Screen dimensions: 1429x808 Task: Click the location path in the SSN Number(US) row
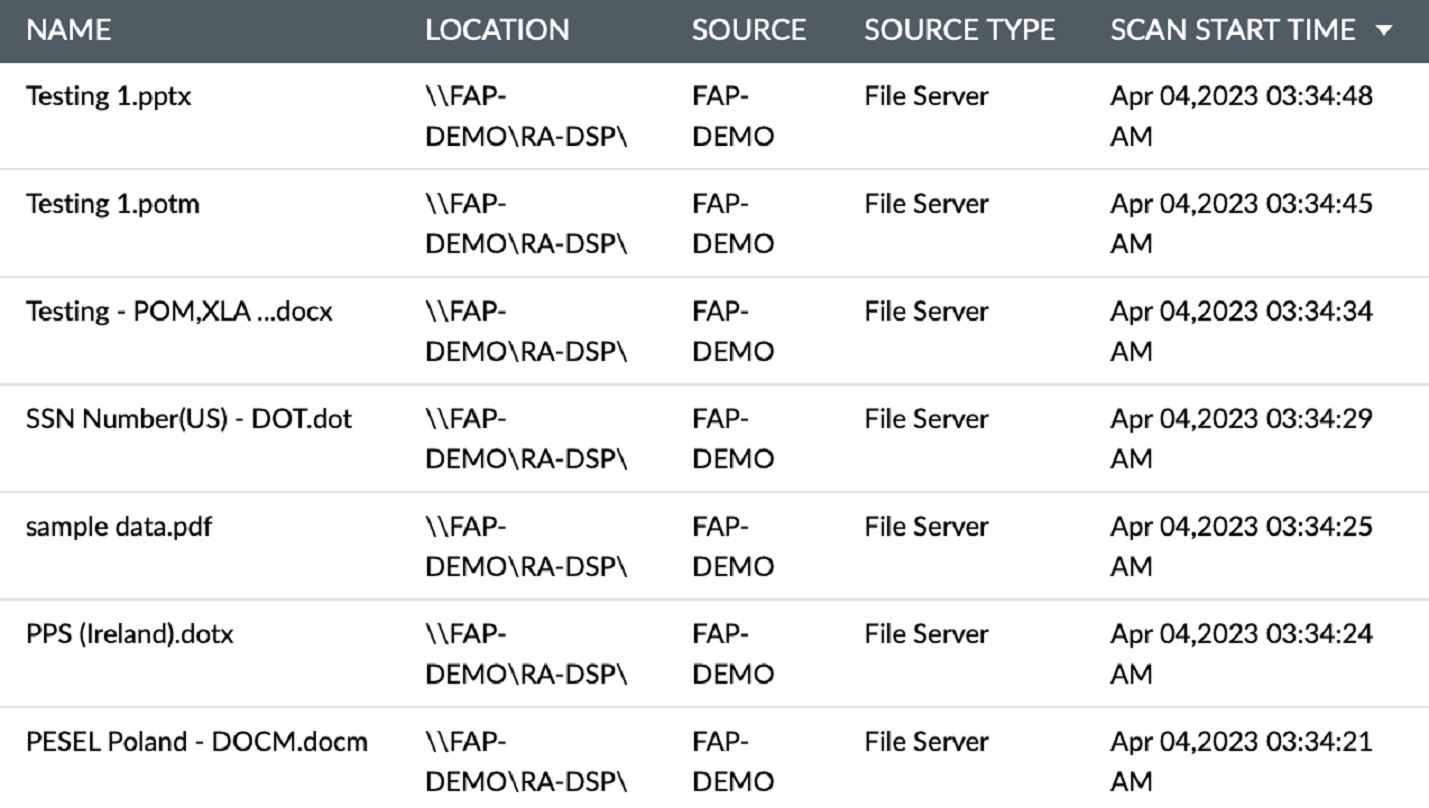point(525,438)
